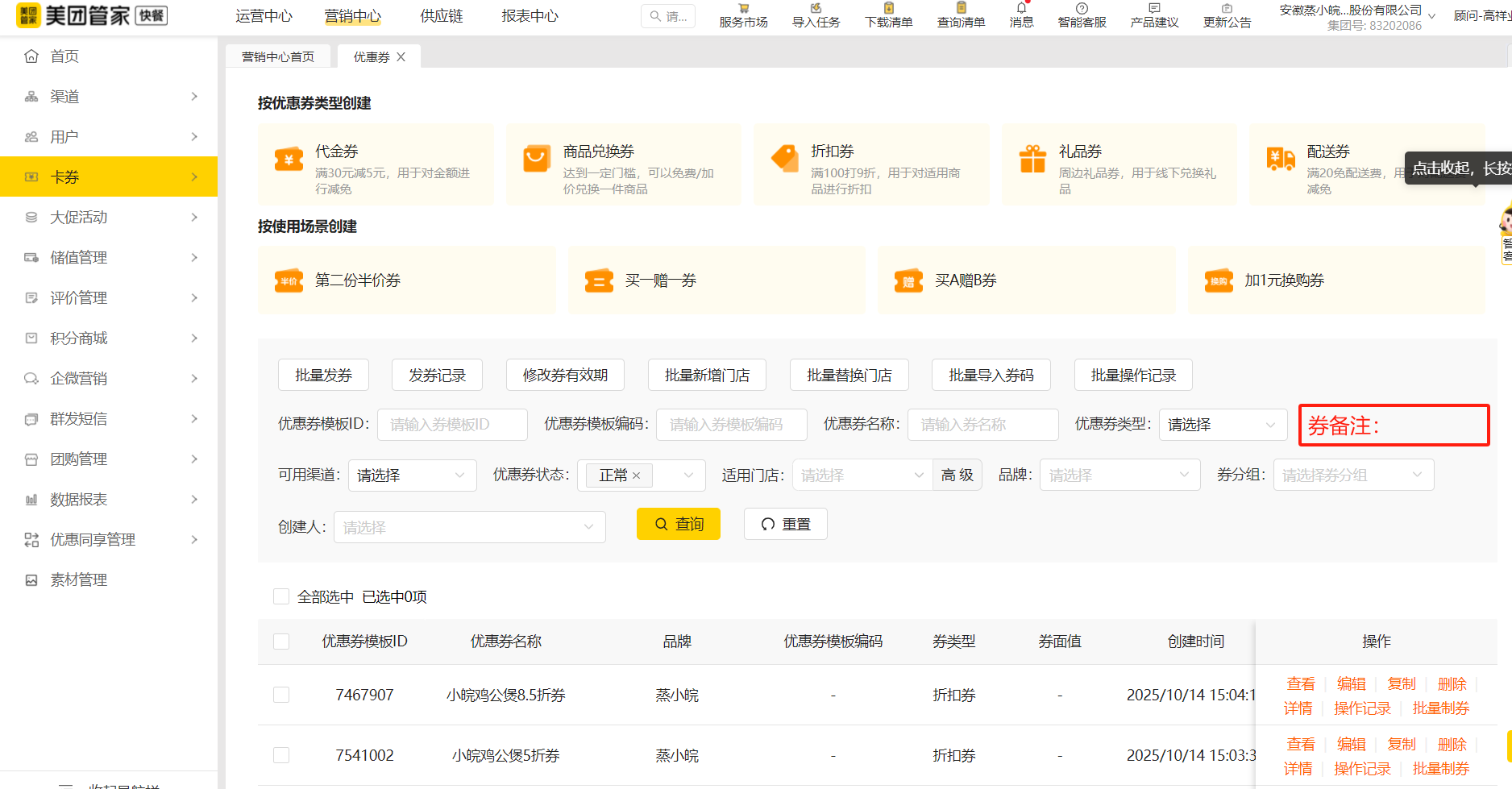Check the 全部选中 select-all checkbox
Screen dimensions: 1512x789
click(x=281, y=596)
